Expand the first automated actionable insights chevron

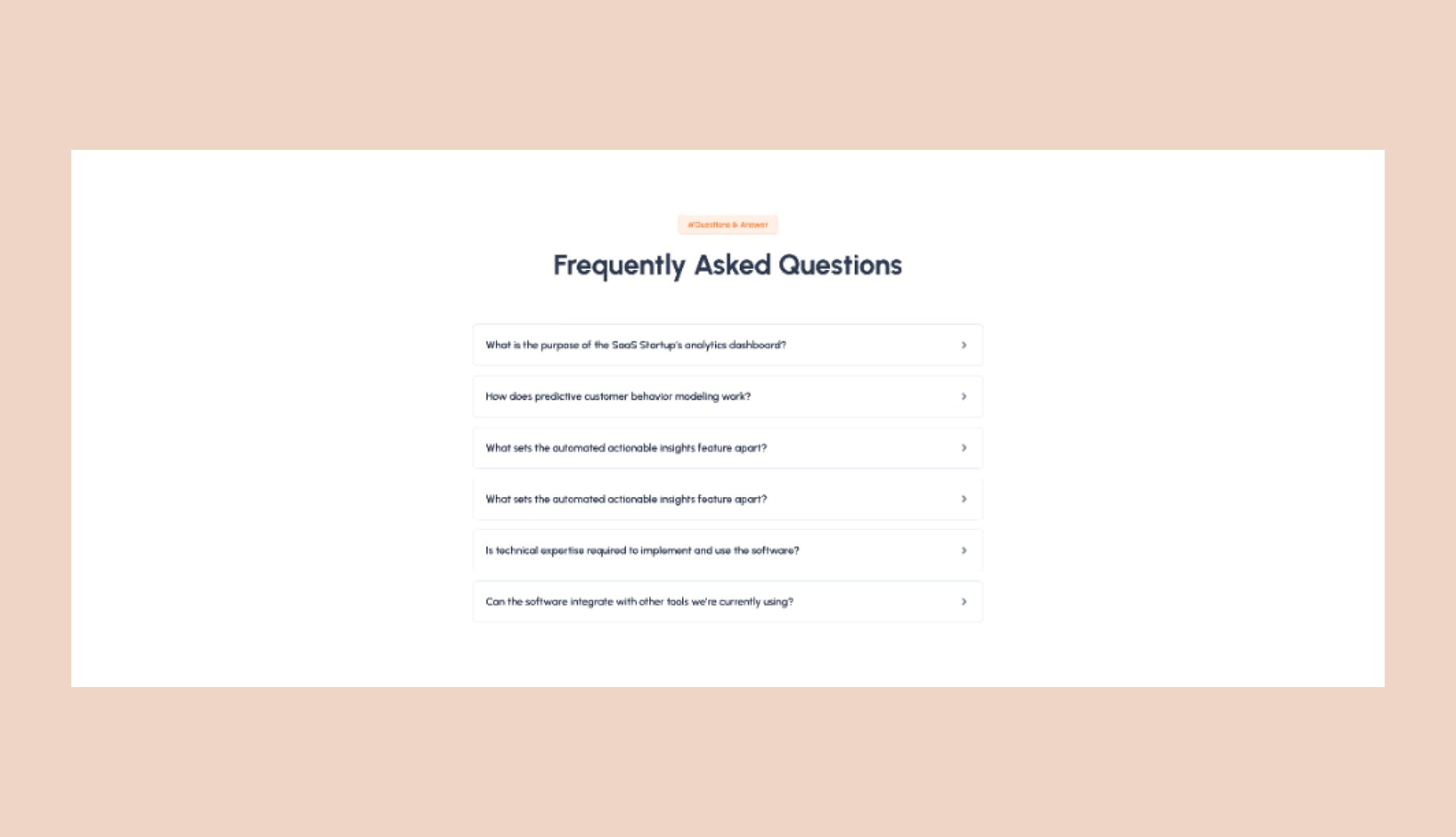tap(964, 448)
